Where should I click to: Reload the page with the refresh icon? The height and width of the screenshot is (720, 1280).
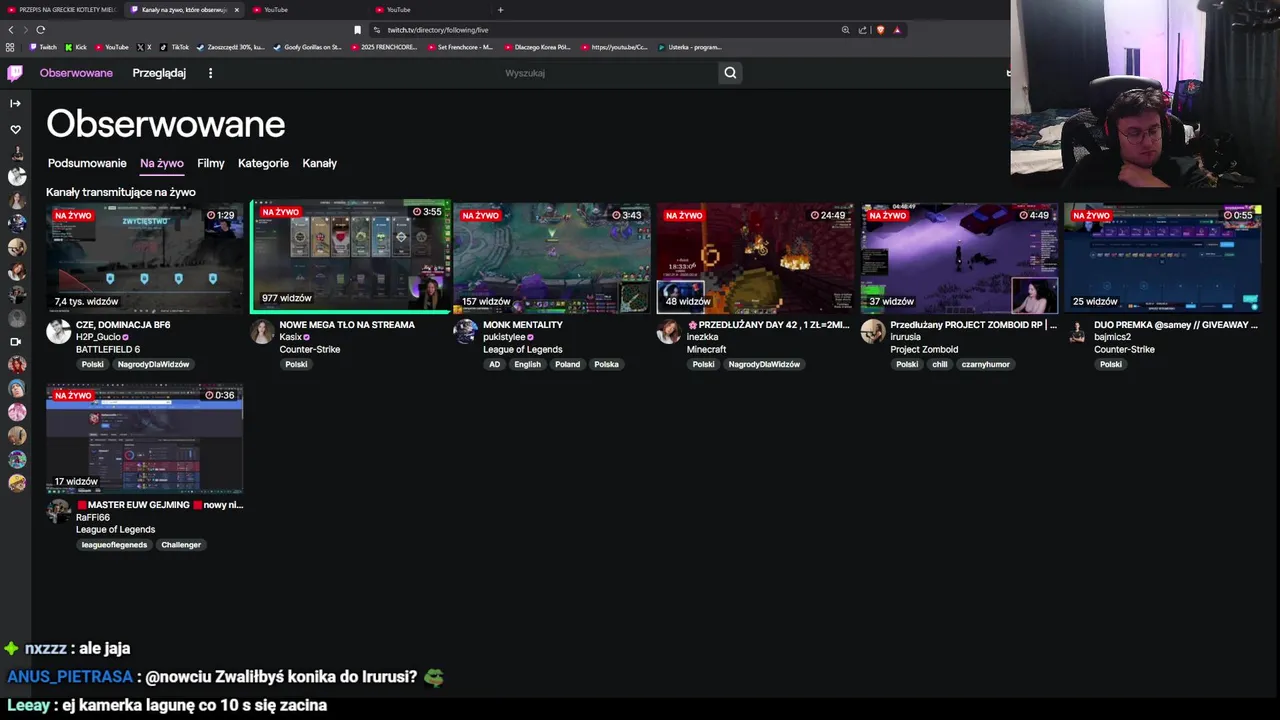click(x=41, y=30)
